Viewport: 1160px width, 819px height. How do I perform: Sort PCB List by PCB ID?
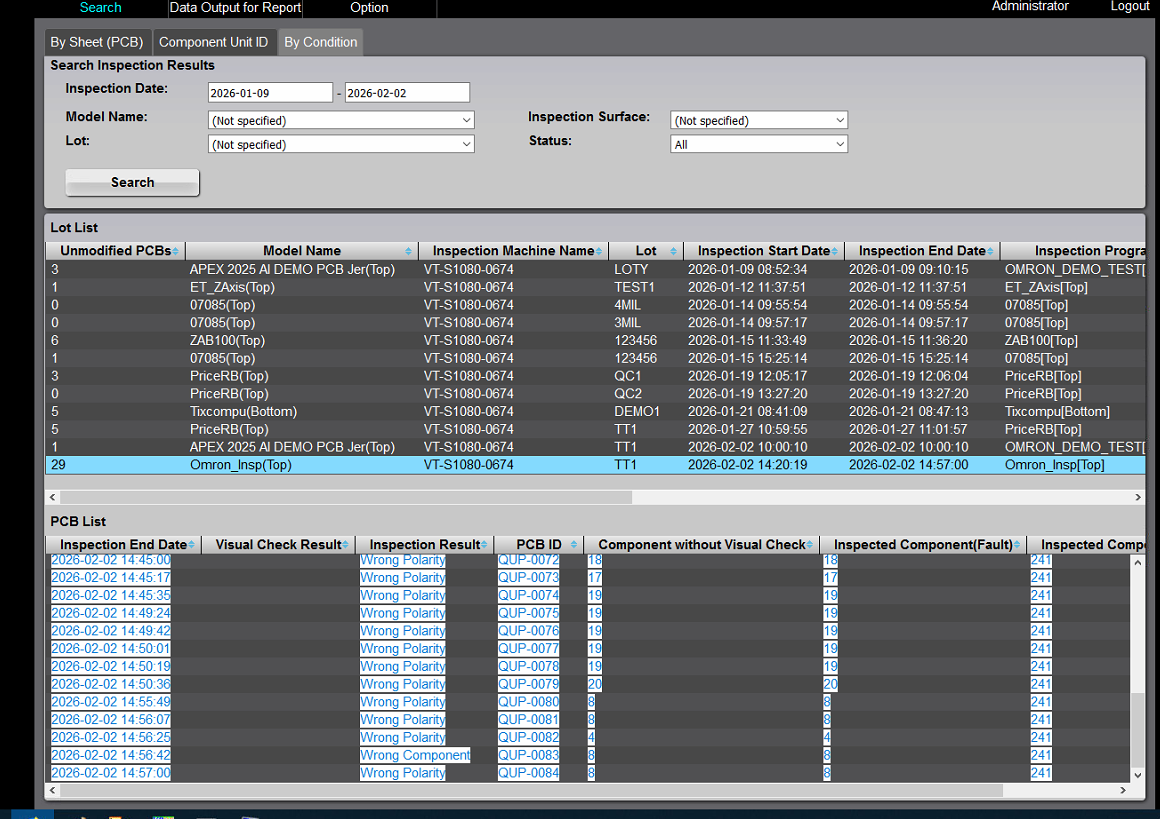(539, 545)
